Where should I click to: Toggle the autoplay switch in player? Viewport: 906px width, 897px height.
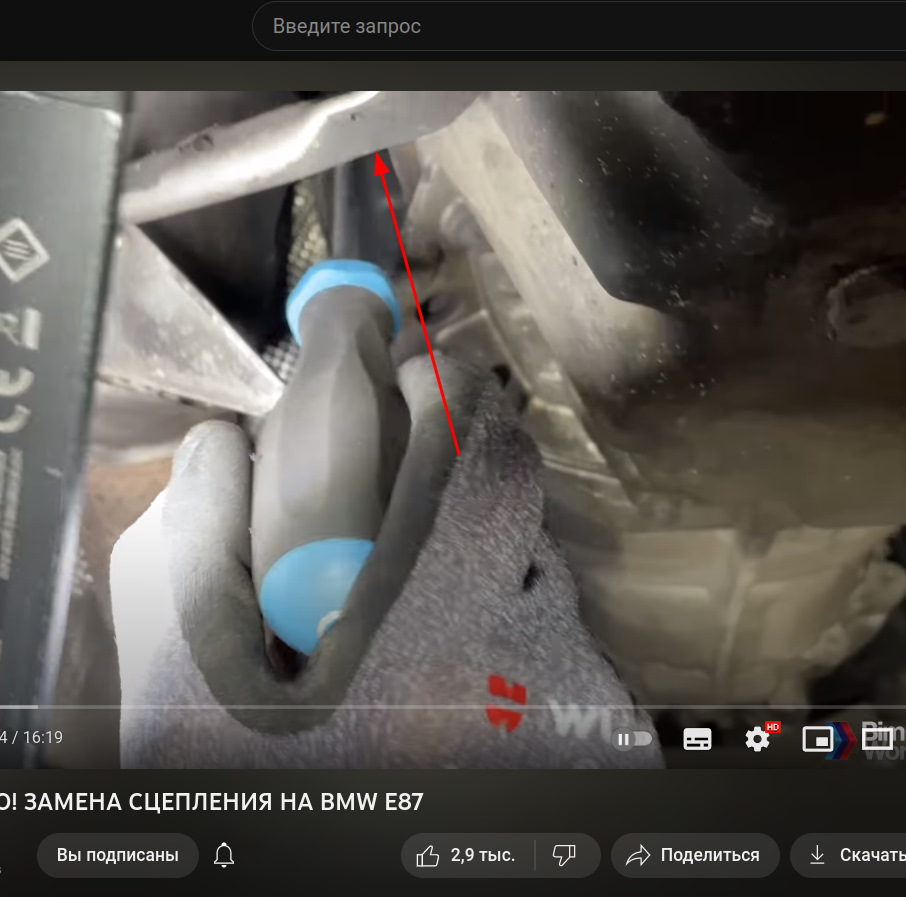[x=633, y=739]
